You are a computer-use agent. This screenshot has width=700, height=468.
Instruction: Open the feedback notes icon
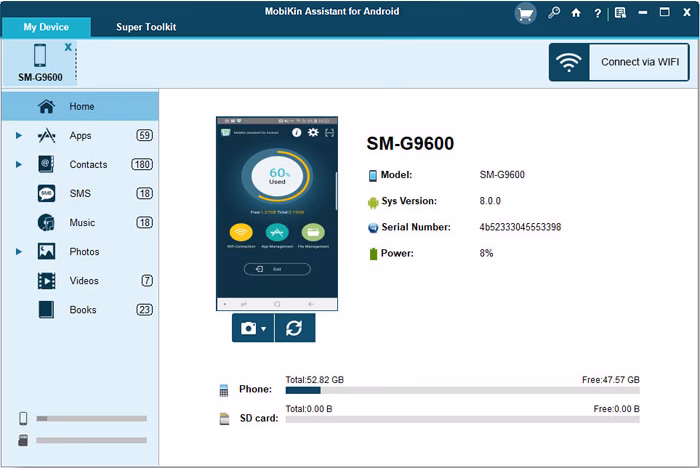coord(620,13)
